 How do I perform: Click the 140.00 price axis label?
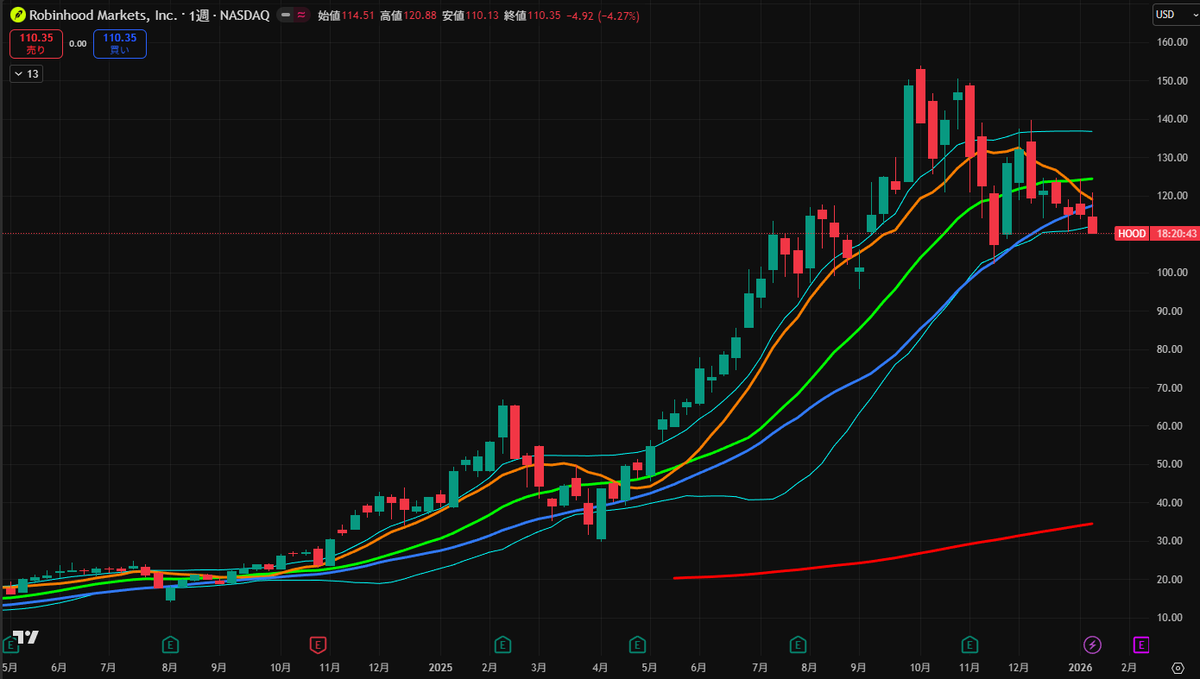[x=1173, y=119]
